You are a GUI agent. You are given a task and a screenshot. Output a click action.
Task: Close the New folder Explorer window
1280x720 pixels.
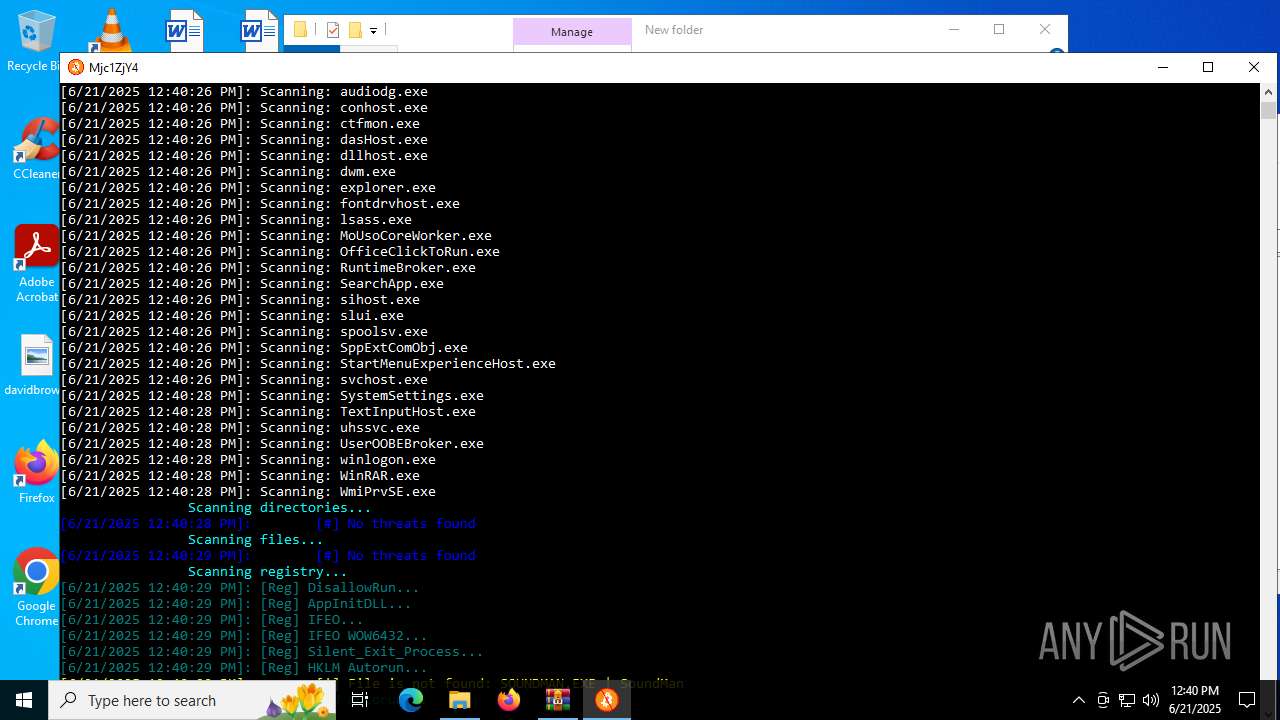(1045, 29)
